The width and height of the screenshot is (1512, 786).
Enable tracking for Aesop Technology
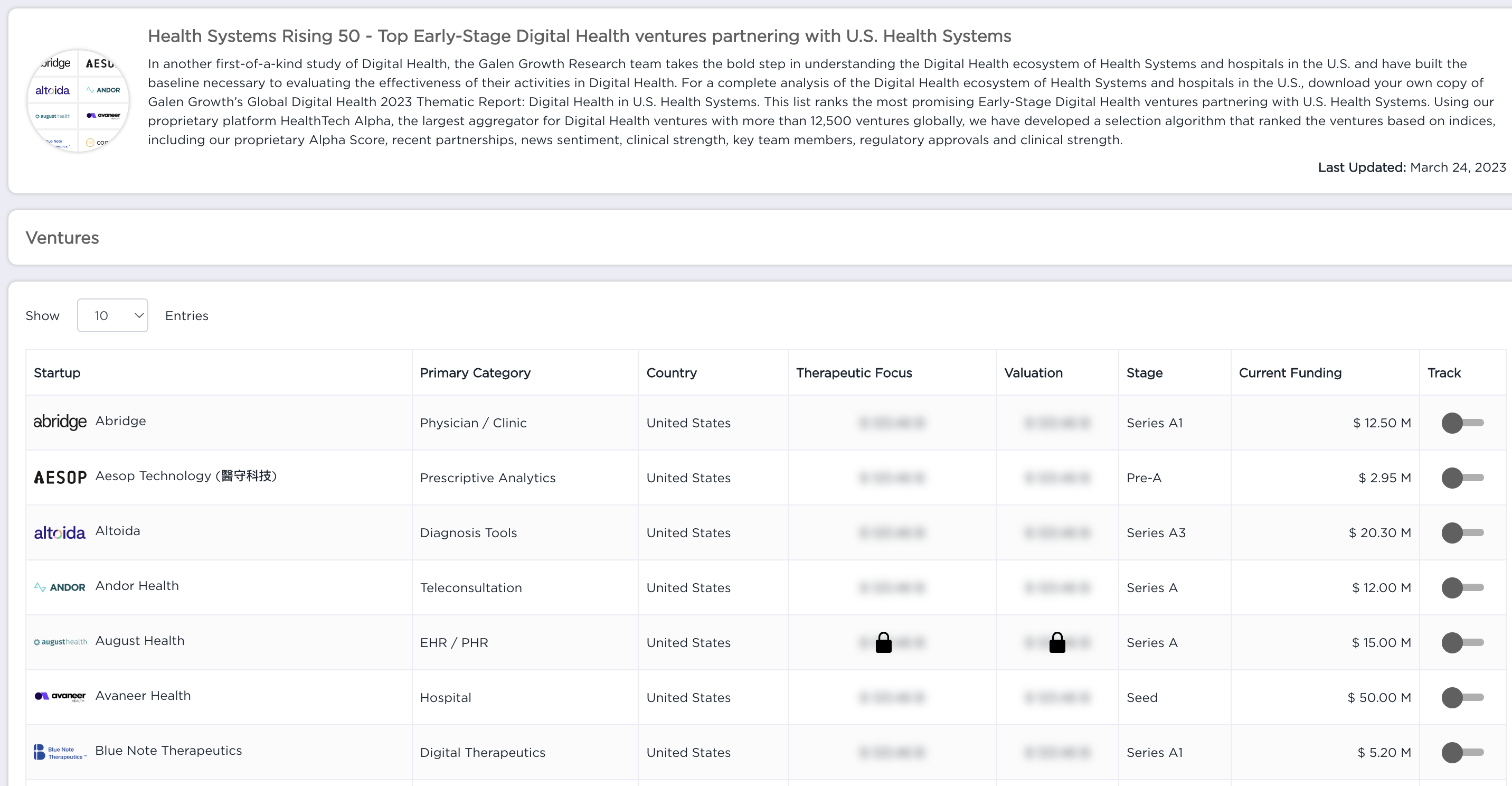pyautogui.click(x=1462, y=478)
